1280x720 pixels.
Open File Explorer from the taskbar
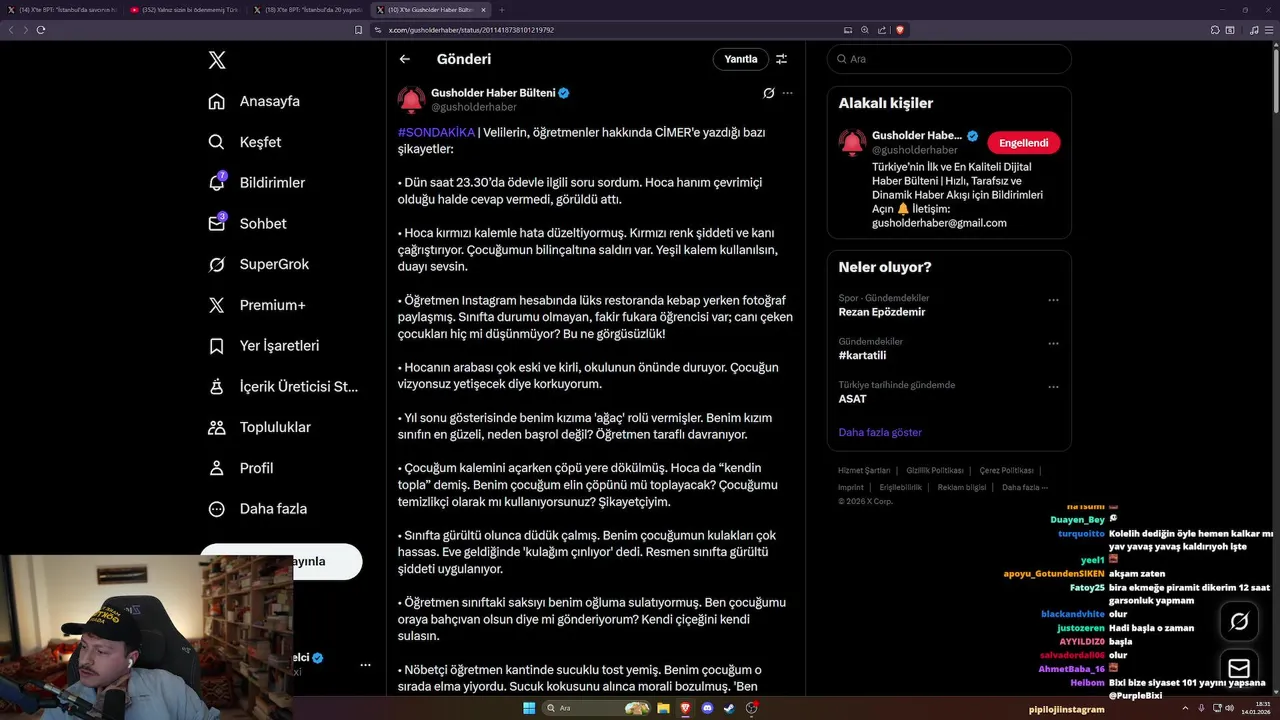[x=664, y=708]
